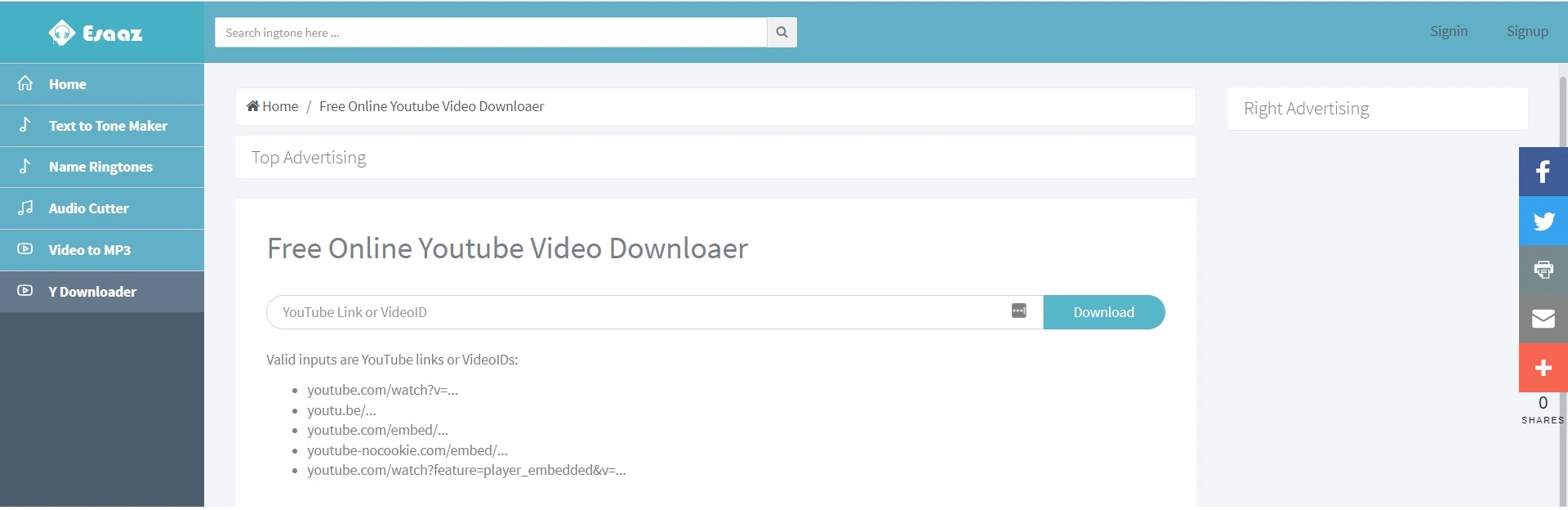
Task: Share page via Facebook icon
Action: point(1543,172)
